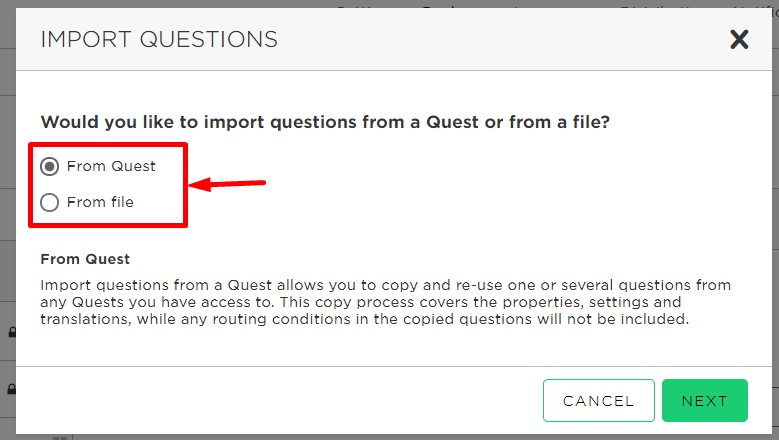The height and width of the screenshot is (440, 779).
Task: Click the red arrow annotation
Action: coord(227,184)
